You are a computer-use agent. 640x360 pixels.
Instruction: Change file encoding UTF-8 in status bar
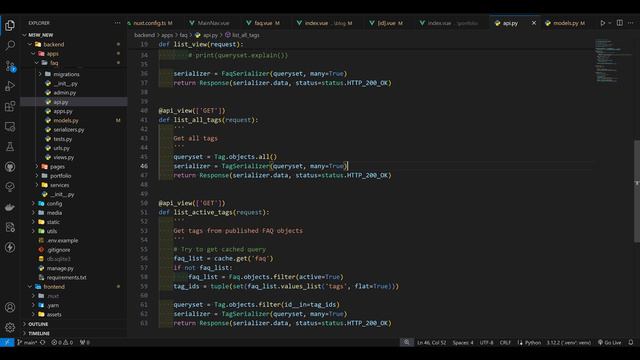click(x=487, y=342)
